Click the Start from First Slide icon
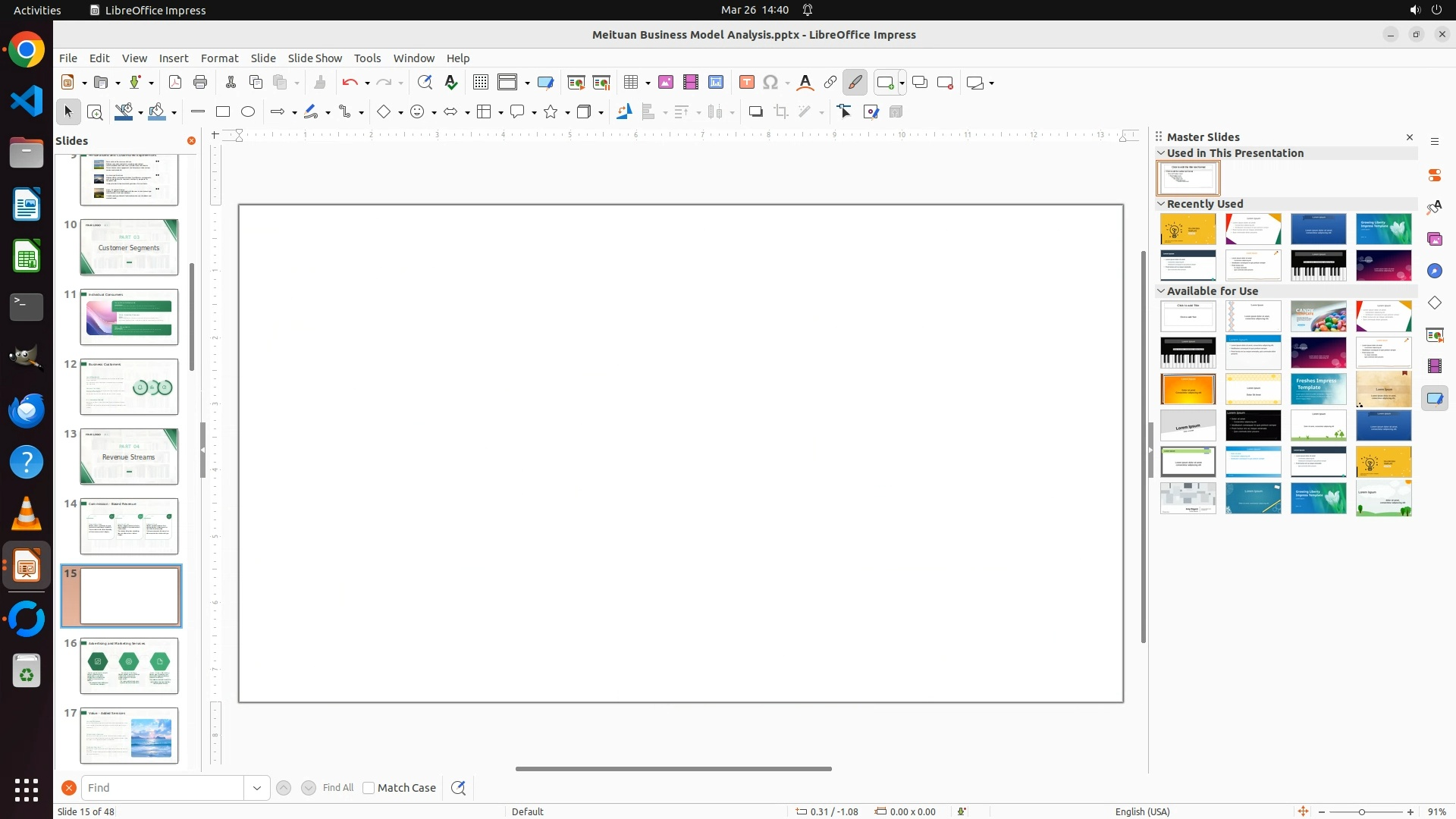 [576, 83]
